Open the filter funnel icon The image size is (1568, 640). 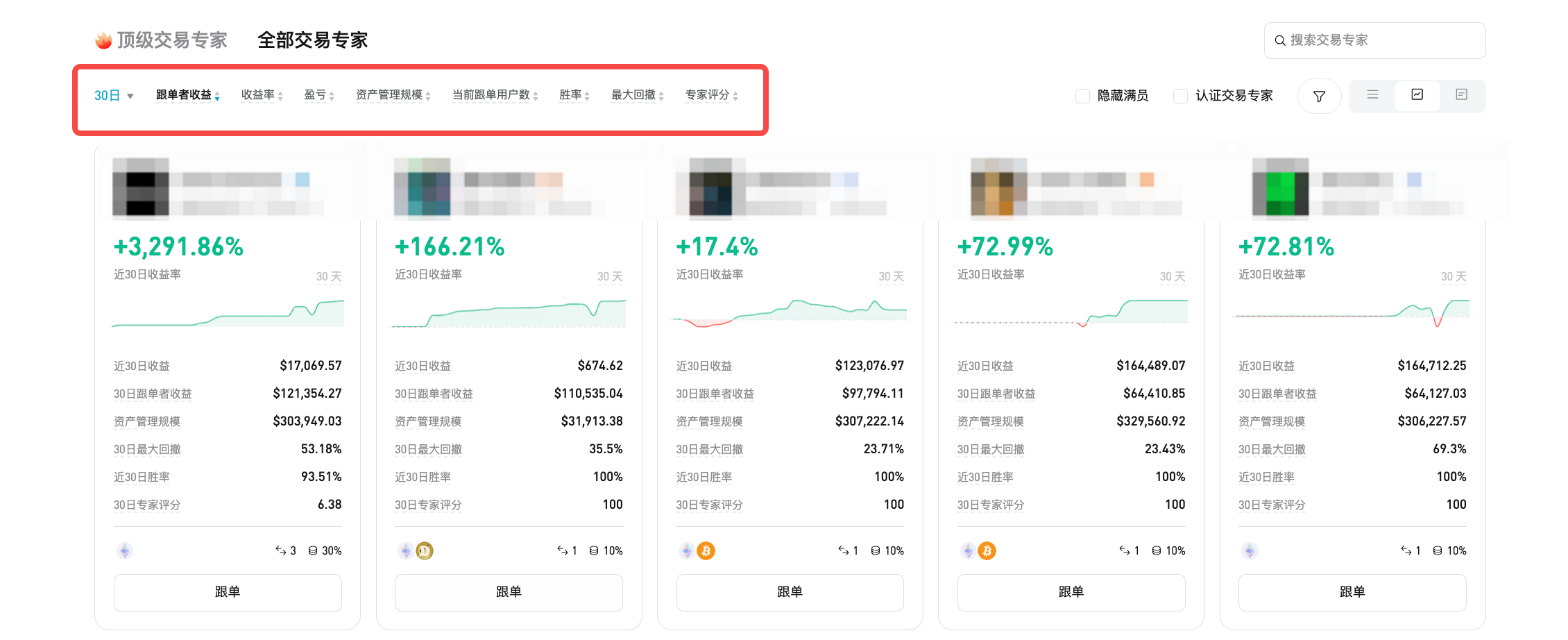pos(1319,96)
